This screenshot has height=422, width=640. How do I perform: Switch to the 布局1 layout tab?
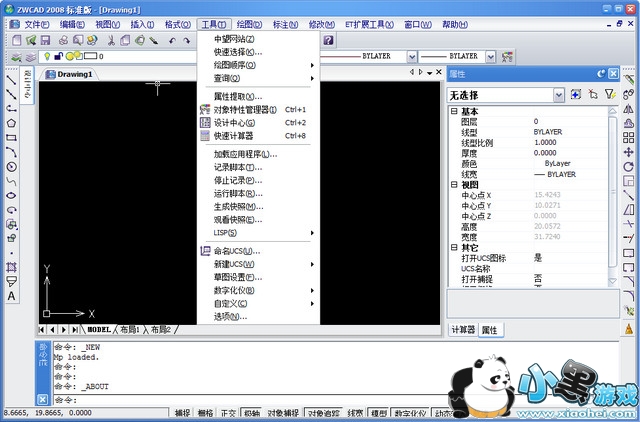pos(130,329)
